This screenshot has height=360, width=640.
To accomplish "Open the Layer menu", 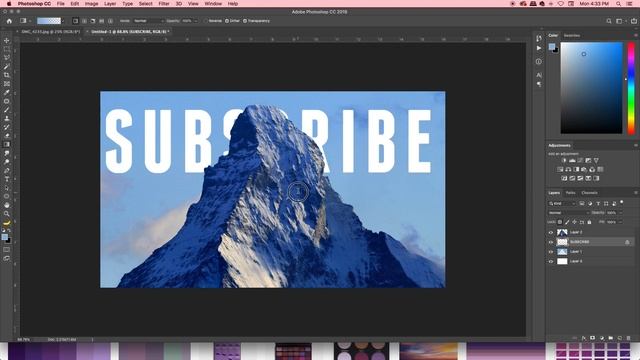I will tap(110, 4).
